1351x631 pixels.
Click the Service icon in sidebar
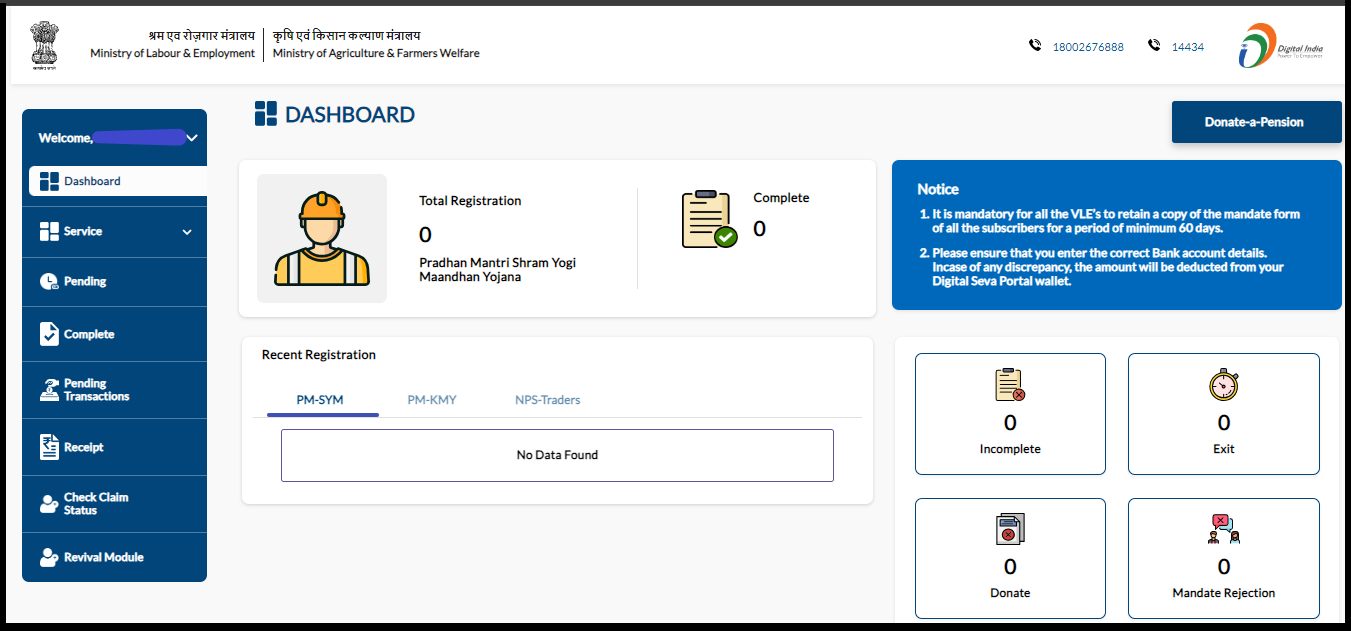coord(49,231)
